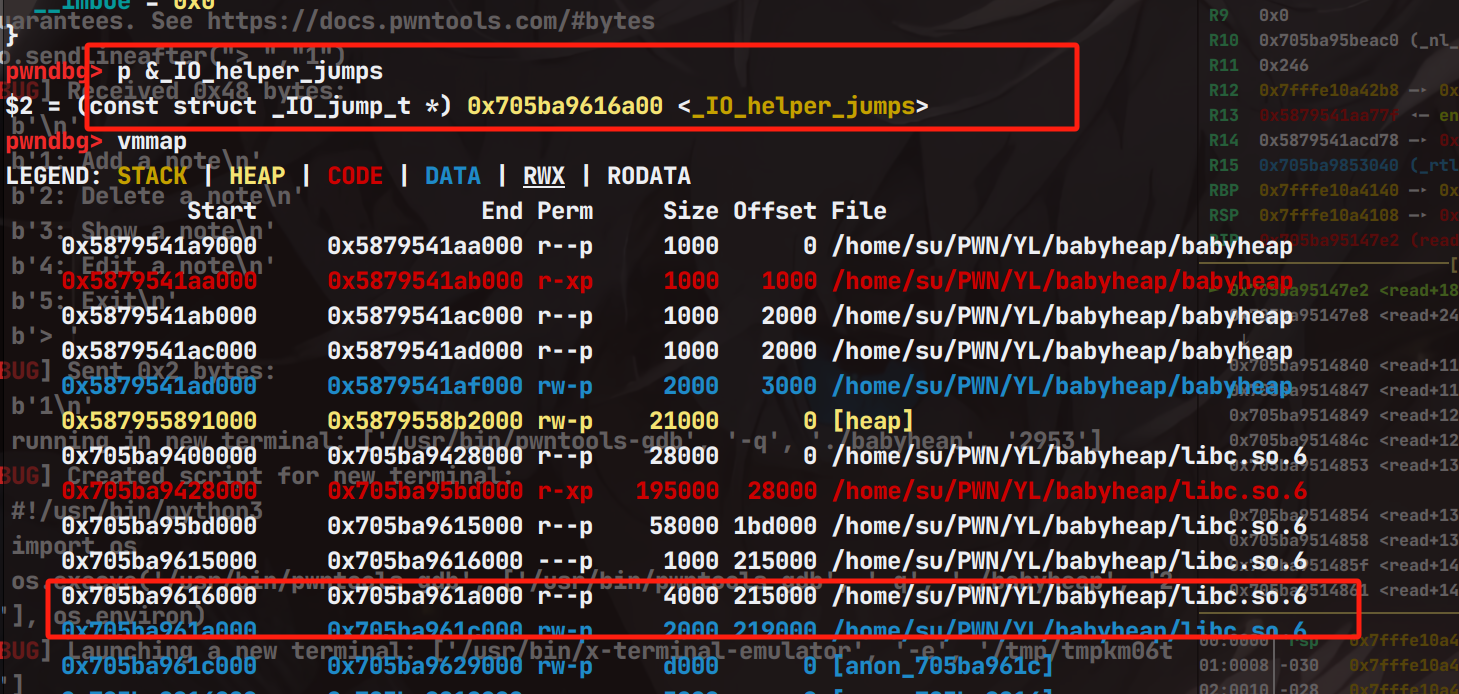This screenshot has width=1459, height=694.
Task: Click the Offset column header
Action: click(775, 211)
